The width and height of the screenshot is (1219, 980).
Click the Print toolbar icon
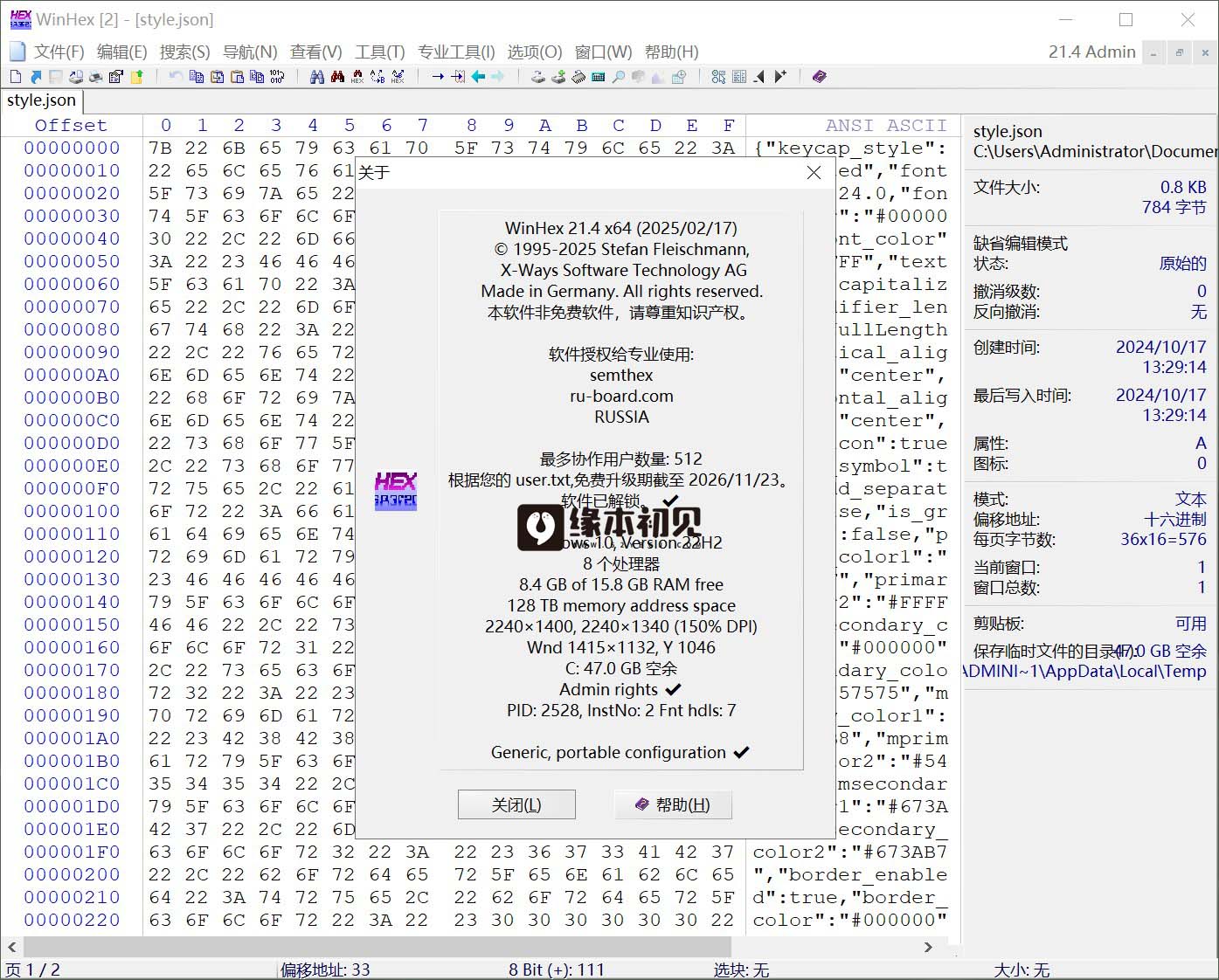click(95, 77)
